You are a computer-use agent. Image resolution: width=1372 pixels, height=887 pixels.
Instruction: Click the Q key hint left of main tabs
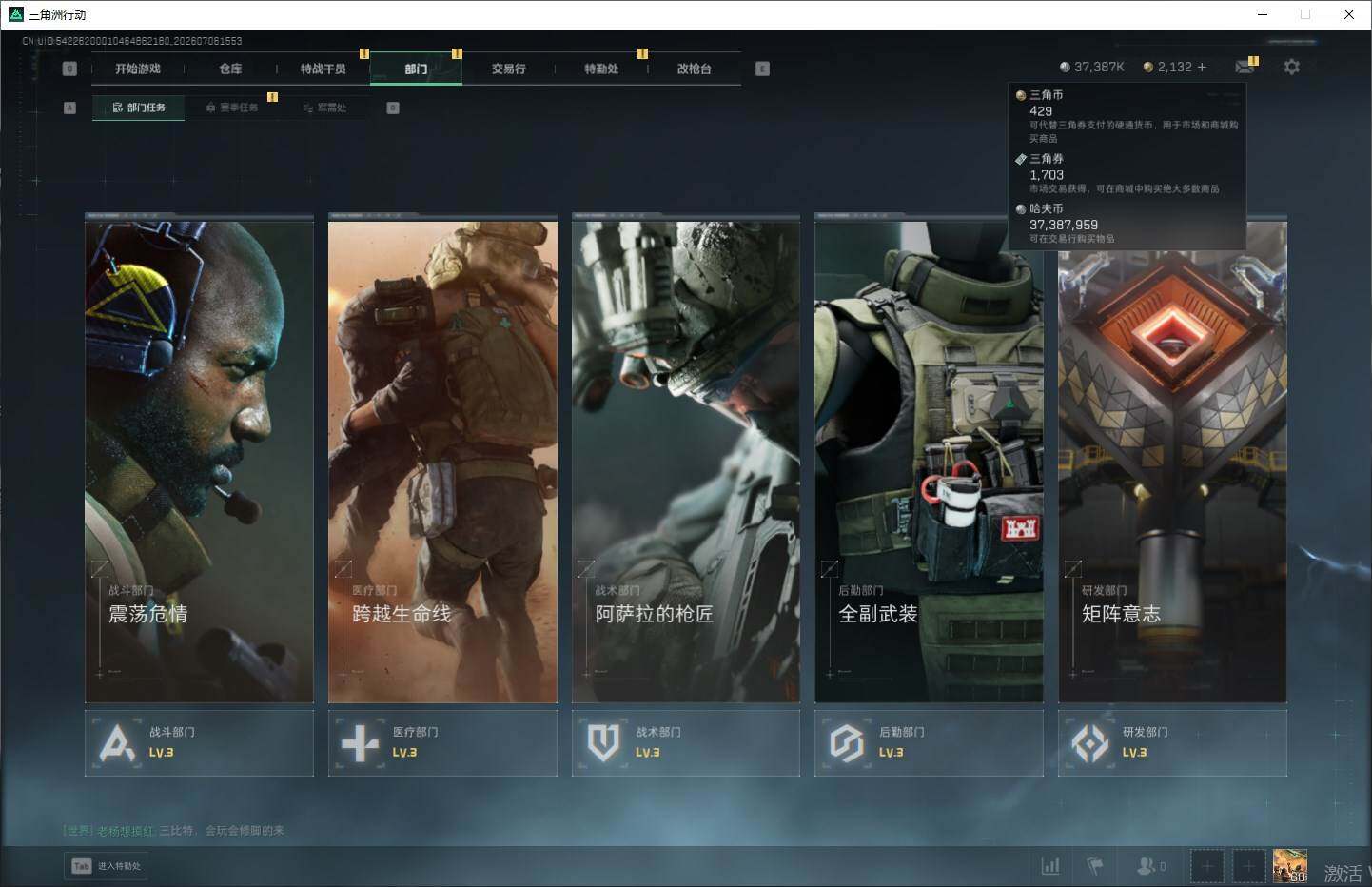point(69,69)
